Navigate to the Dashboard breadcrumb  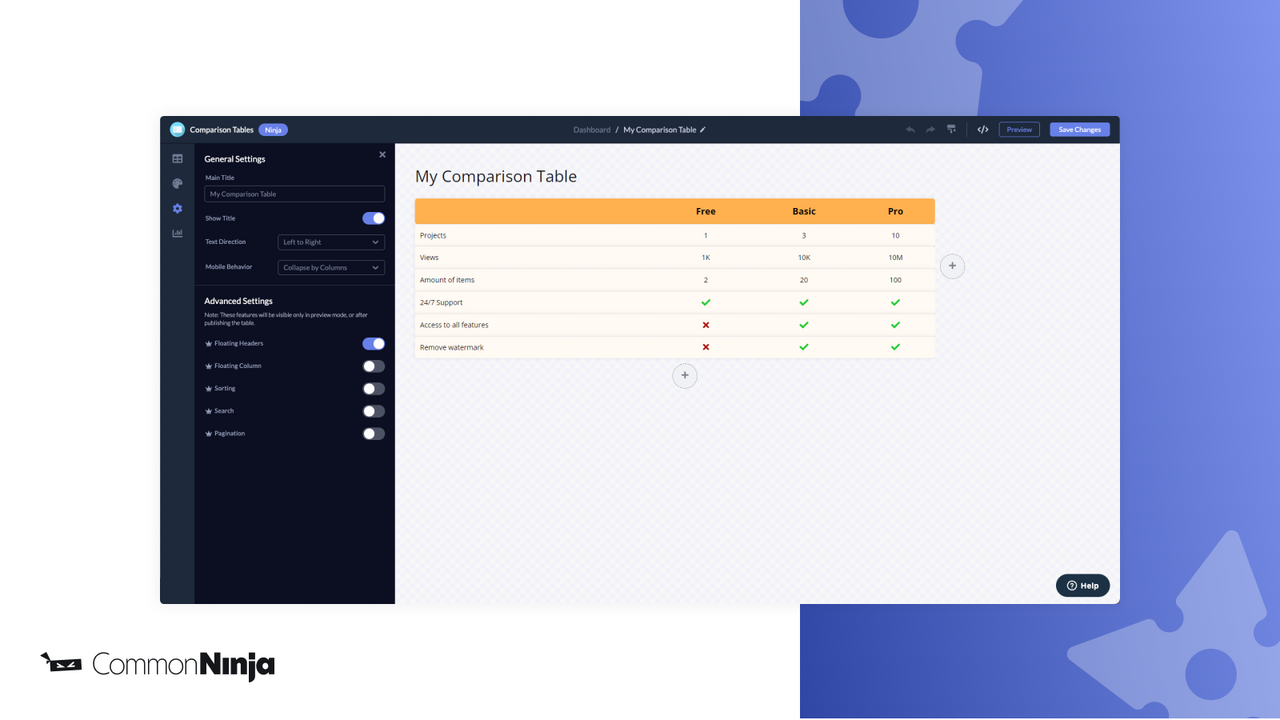(x=592, y=129)
